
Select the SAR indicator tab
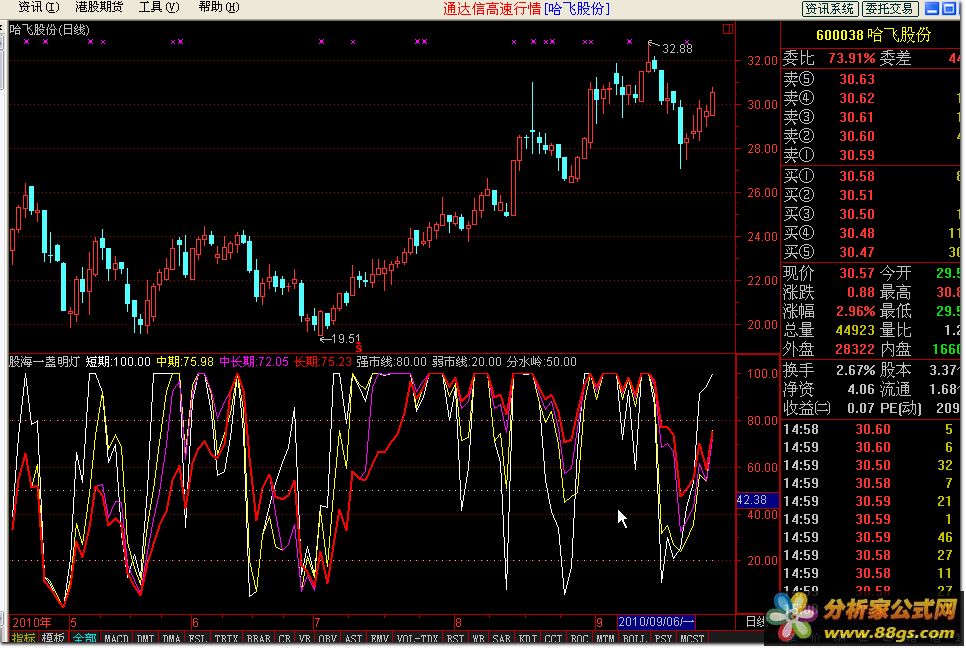(x=501, y=639)
